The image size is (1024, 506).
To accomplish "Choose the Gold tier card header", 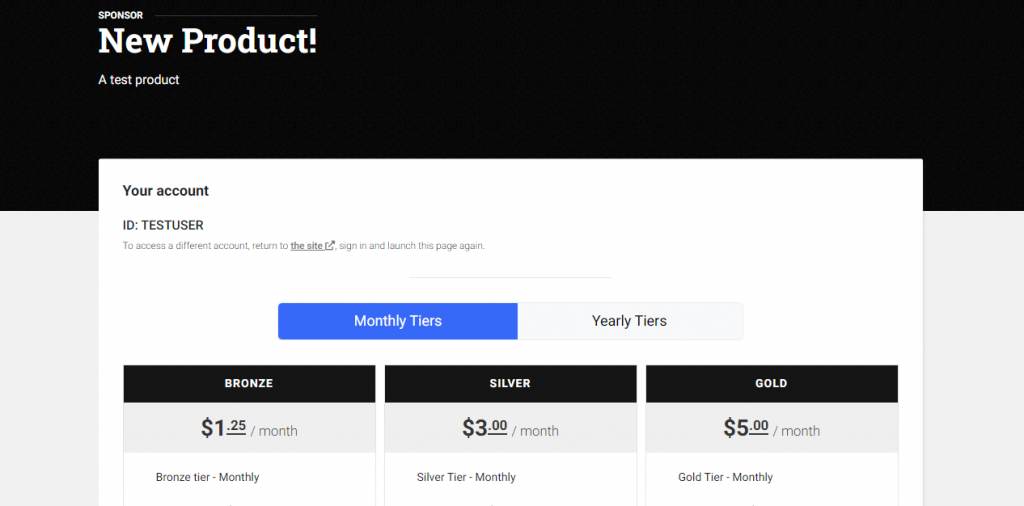I will coord(772,383).
